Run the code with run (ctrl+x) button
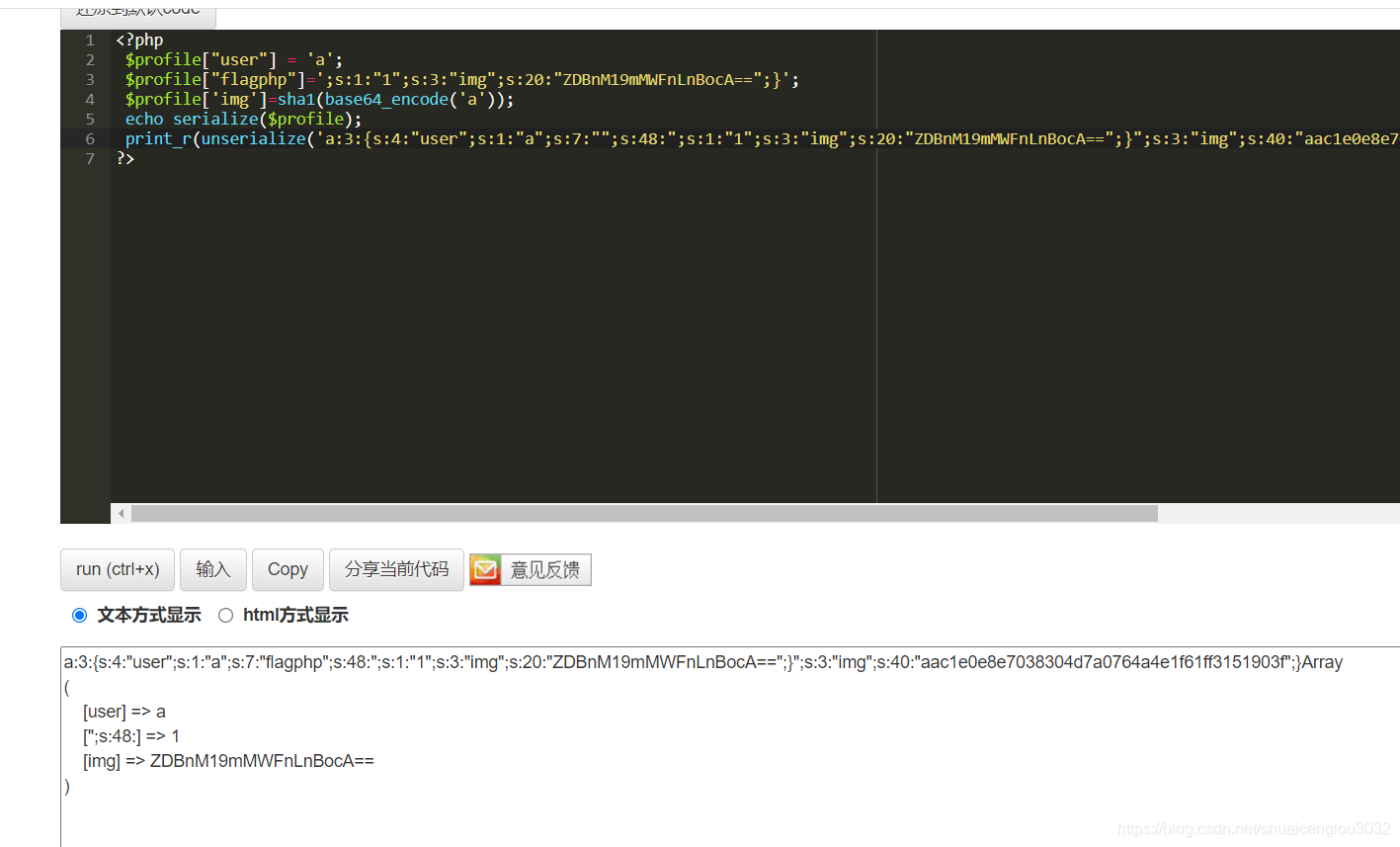1400x847 pixels. [x=118, y=569]
